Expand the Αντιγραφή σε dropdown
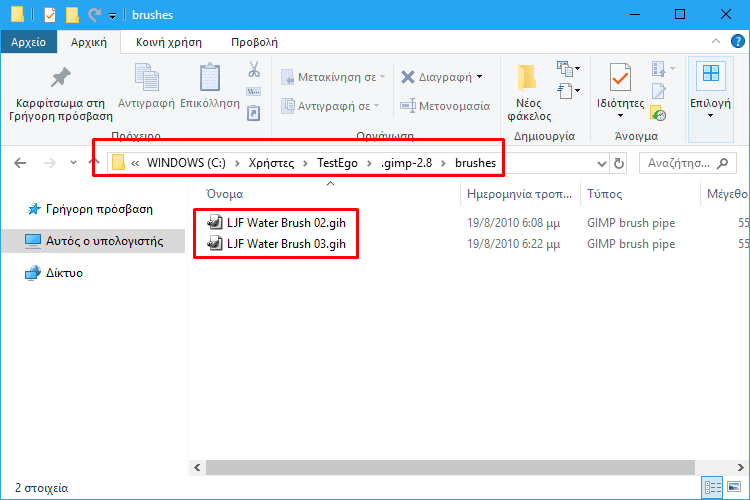This screenshot has width=750, height=500. 377,106
